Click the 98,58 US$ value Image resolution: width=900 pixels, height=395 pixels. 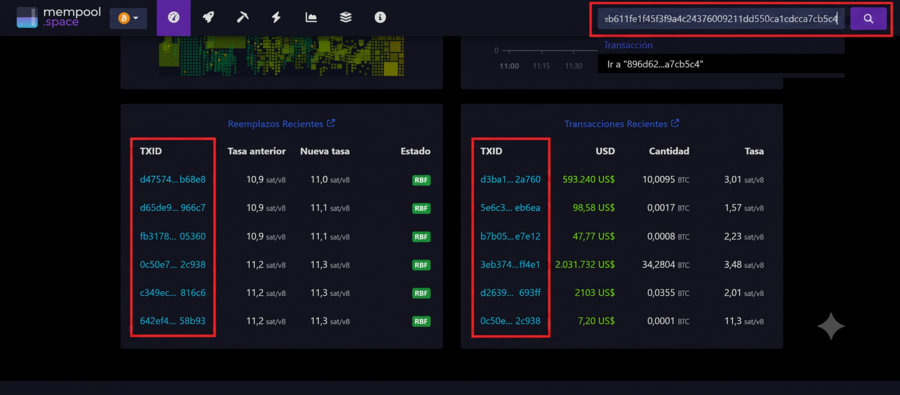pos(593,208)
